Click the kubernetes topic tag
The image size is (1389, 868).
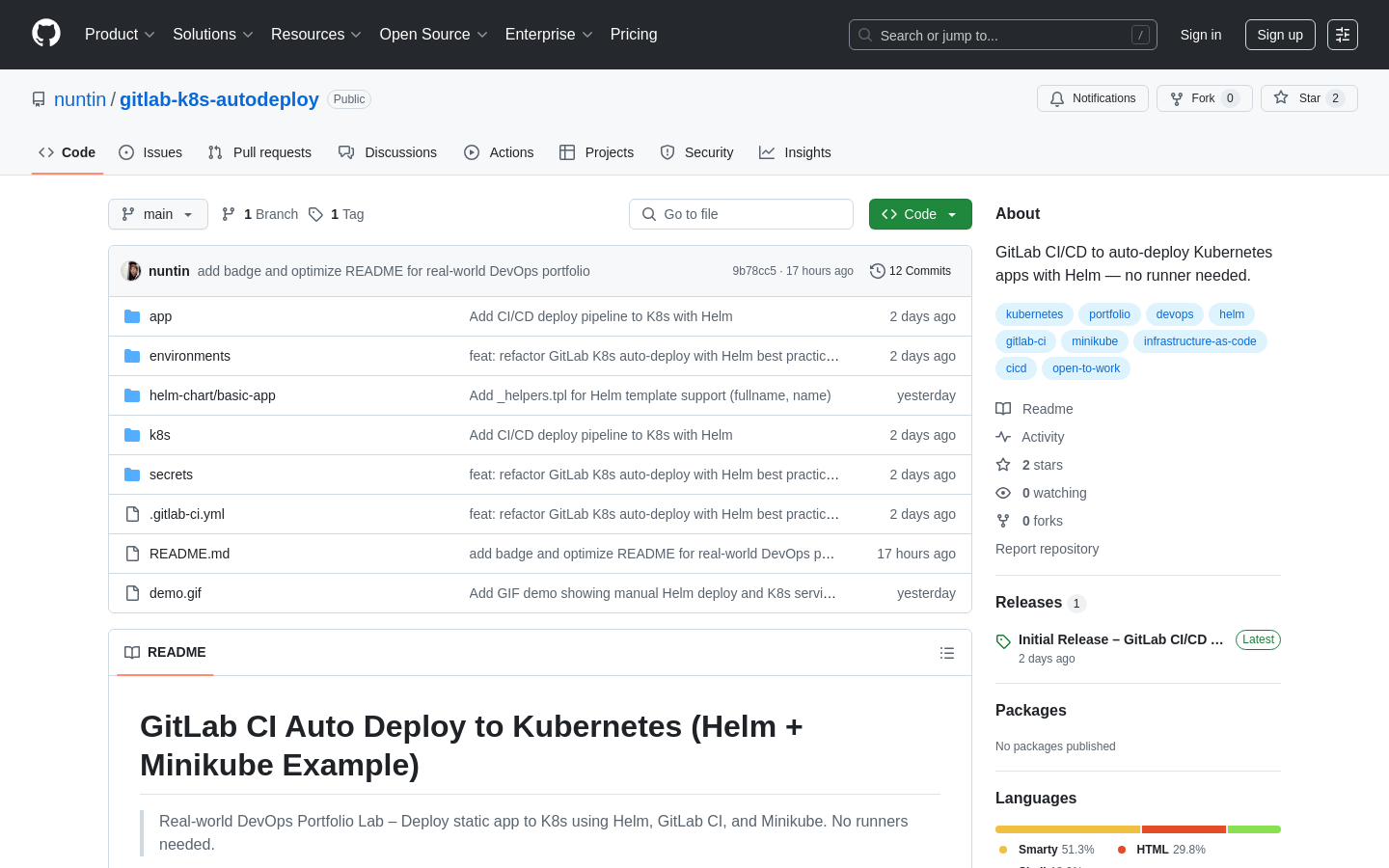pyautogui.click(x=1034, y=314)
